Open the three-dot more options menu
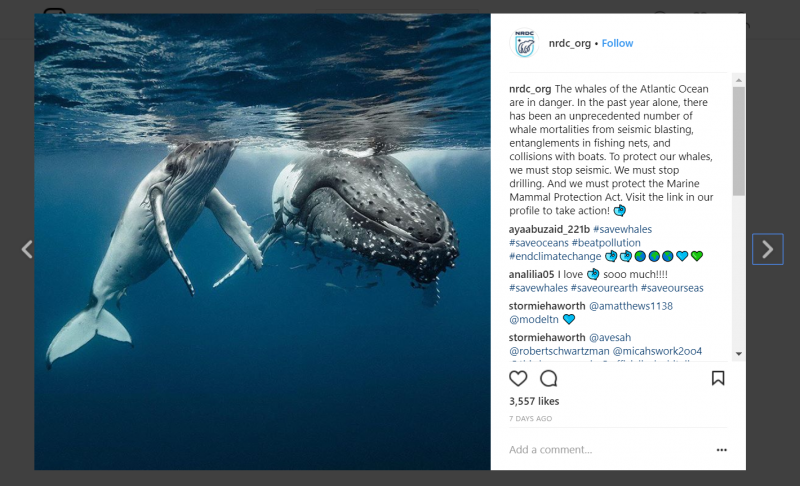 click(x=721, y=450)
